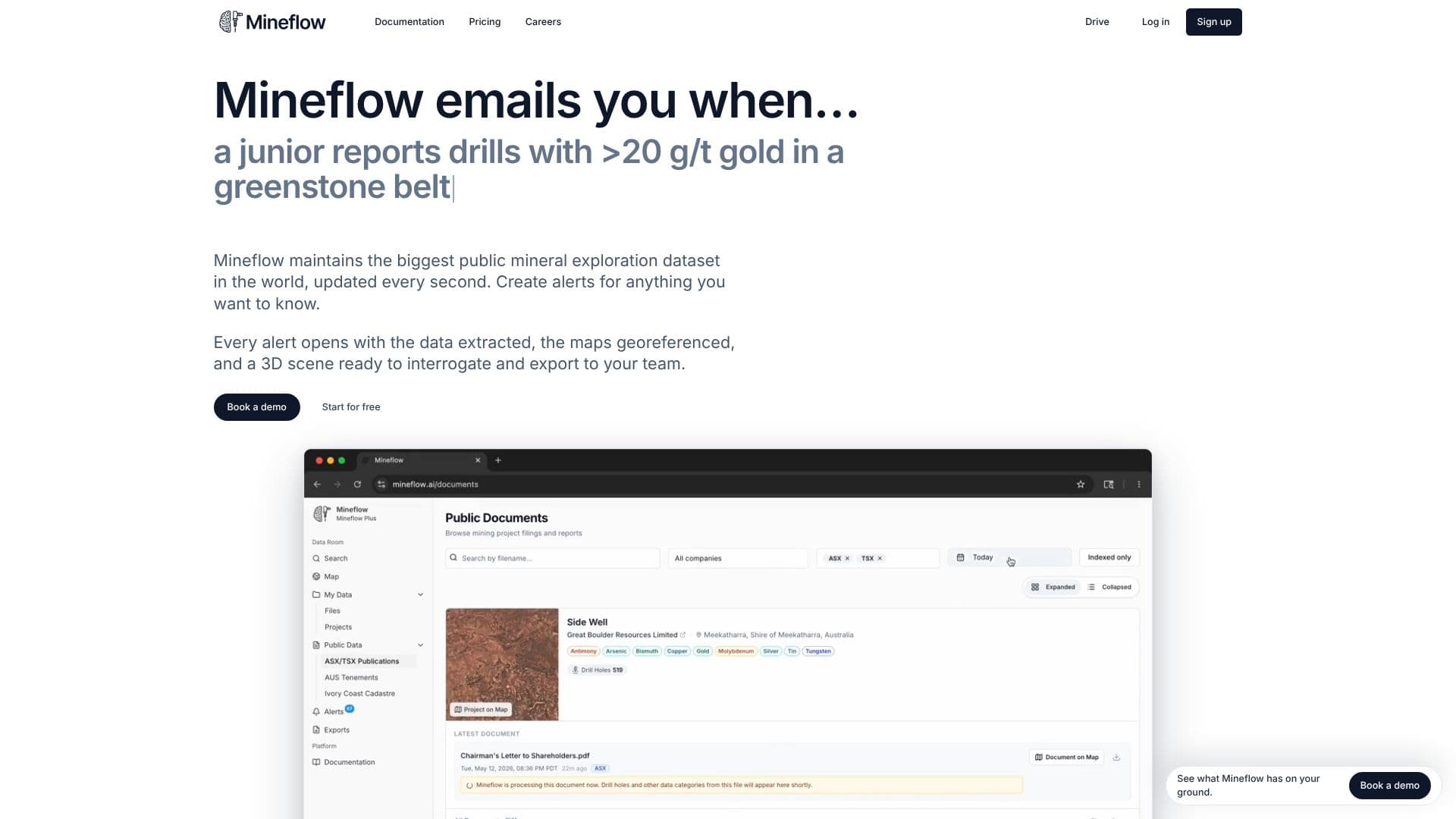Select Projects under My Data

pos(338,627)
